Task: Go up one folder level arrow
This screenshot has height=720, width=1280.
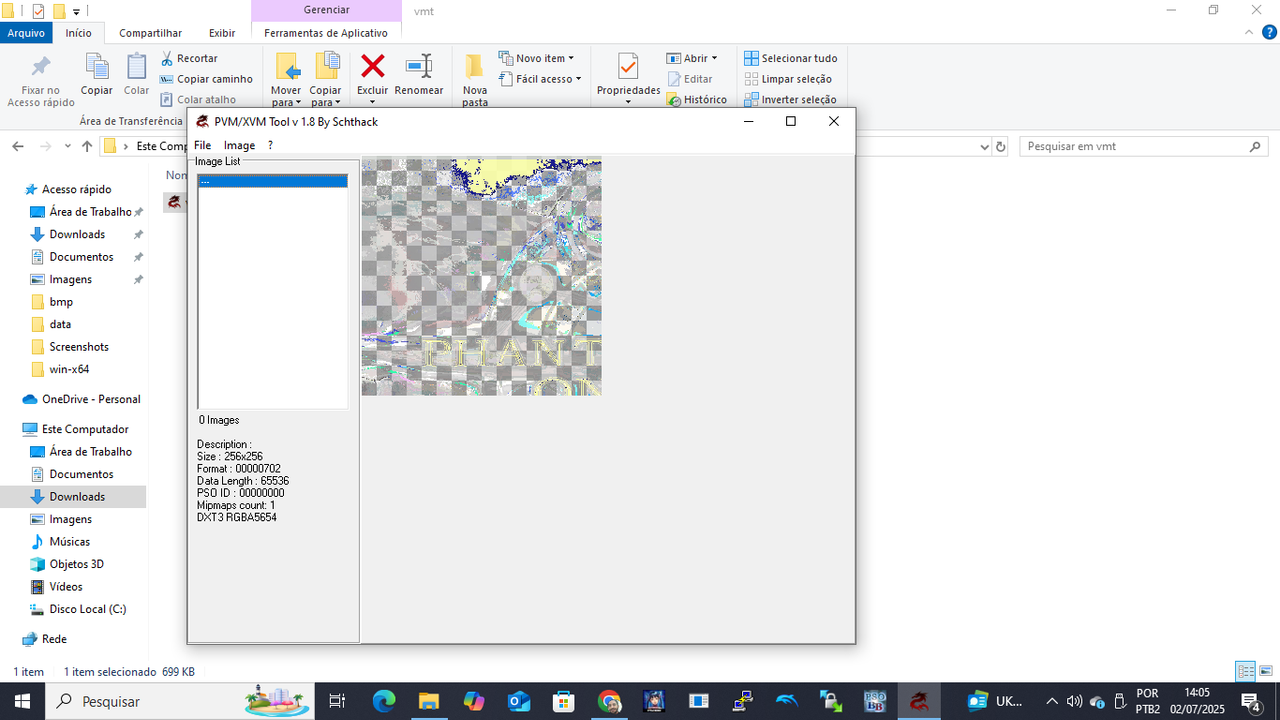Action: point(87,146)
